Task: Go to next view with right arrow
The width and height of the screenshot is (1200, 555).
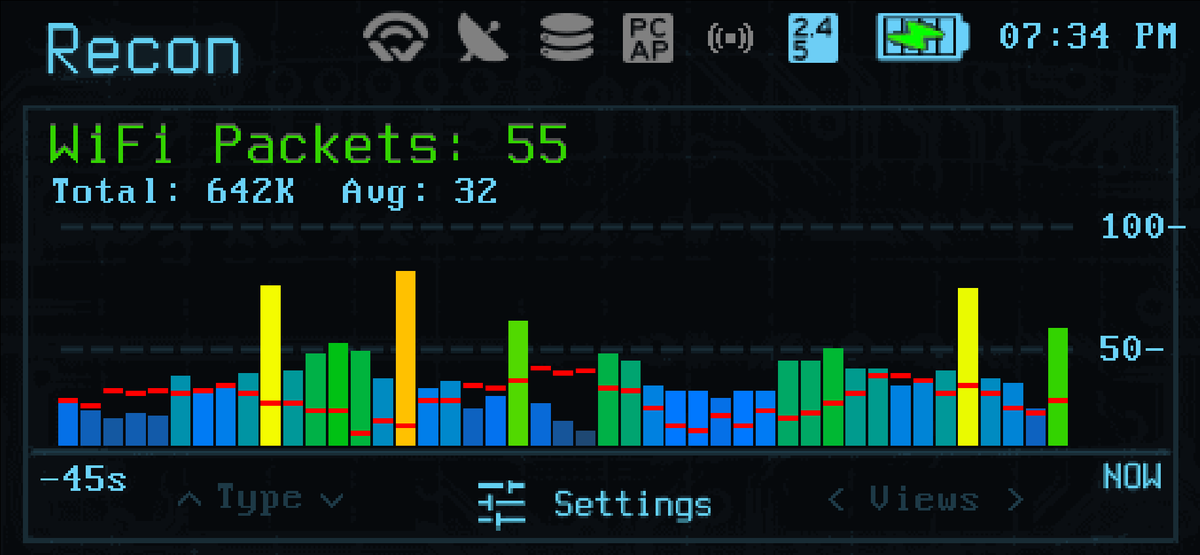Action: click(x=1016, y=498)
